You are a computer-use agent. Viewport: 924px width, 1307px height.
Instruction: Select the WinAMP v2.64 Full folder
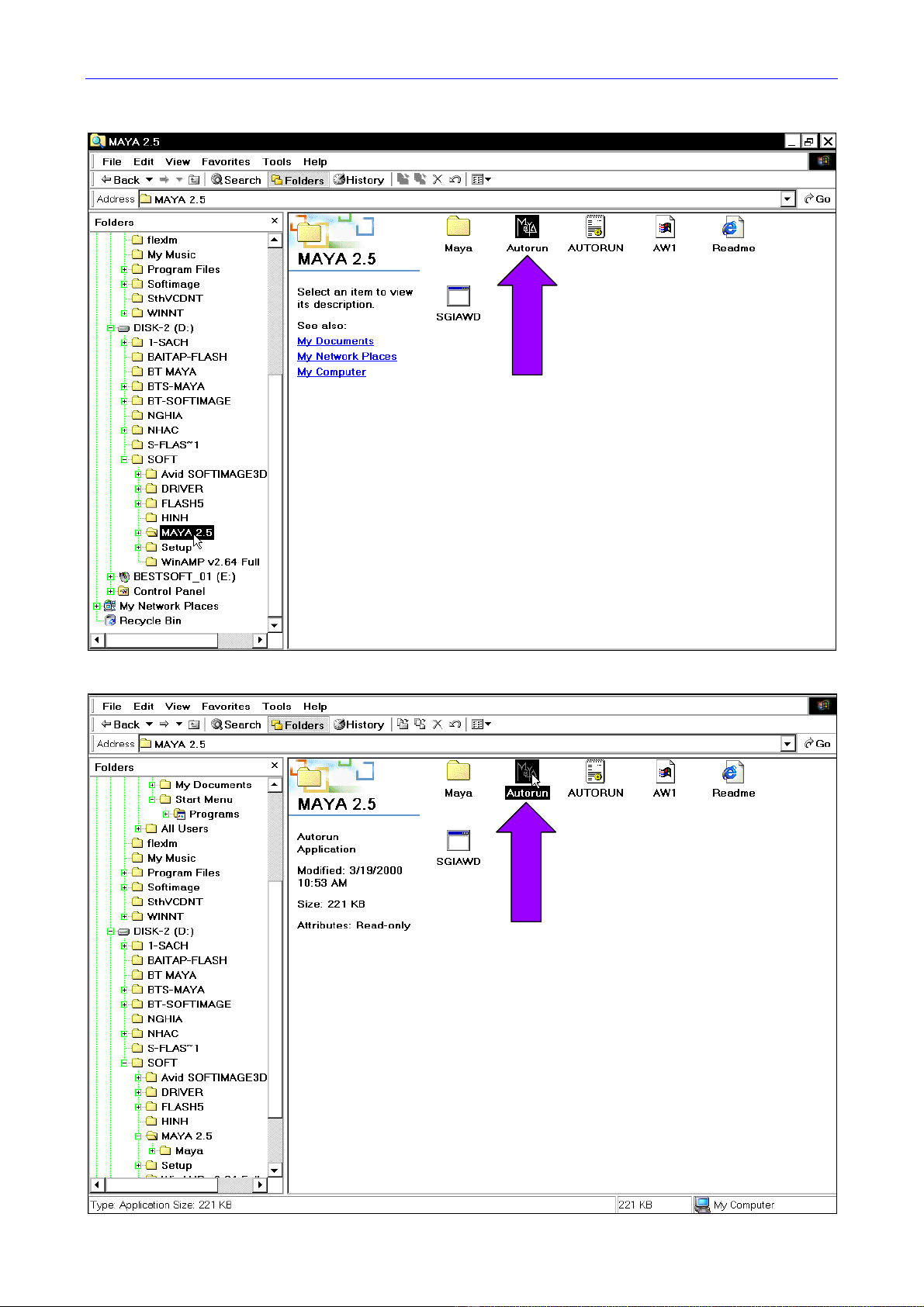tap(209, 562)
